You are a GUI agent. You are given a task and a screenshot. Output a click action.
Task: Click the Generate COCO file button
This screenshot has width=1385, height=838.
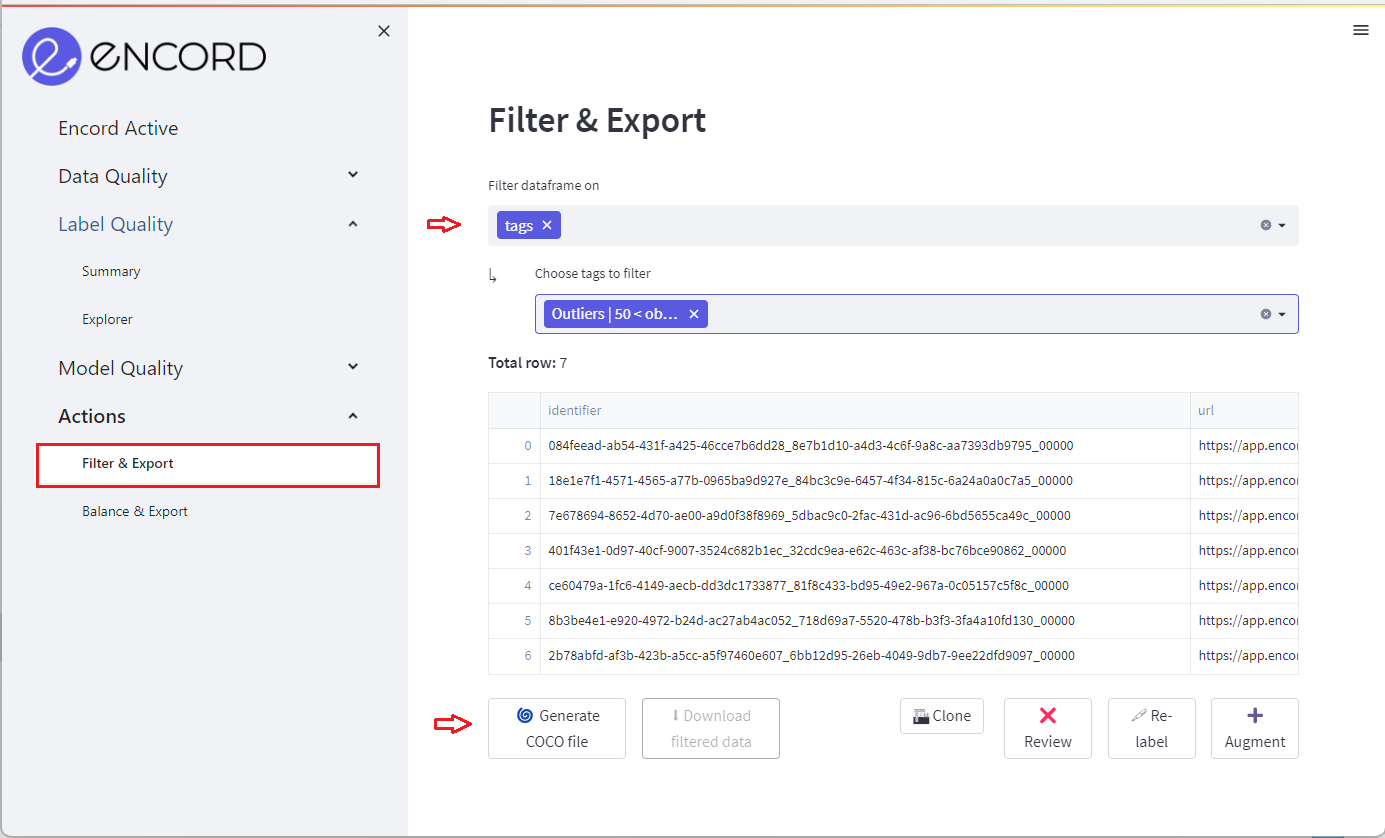click(x=557, y=728)
